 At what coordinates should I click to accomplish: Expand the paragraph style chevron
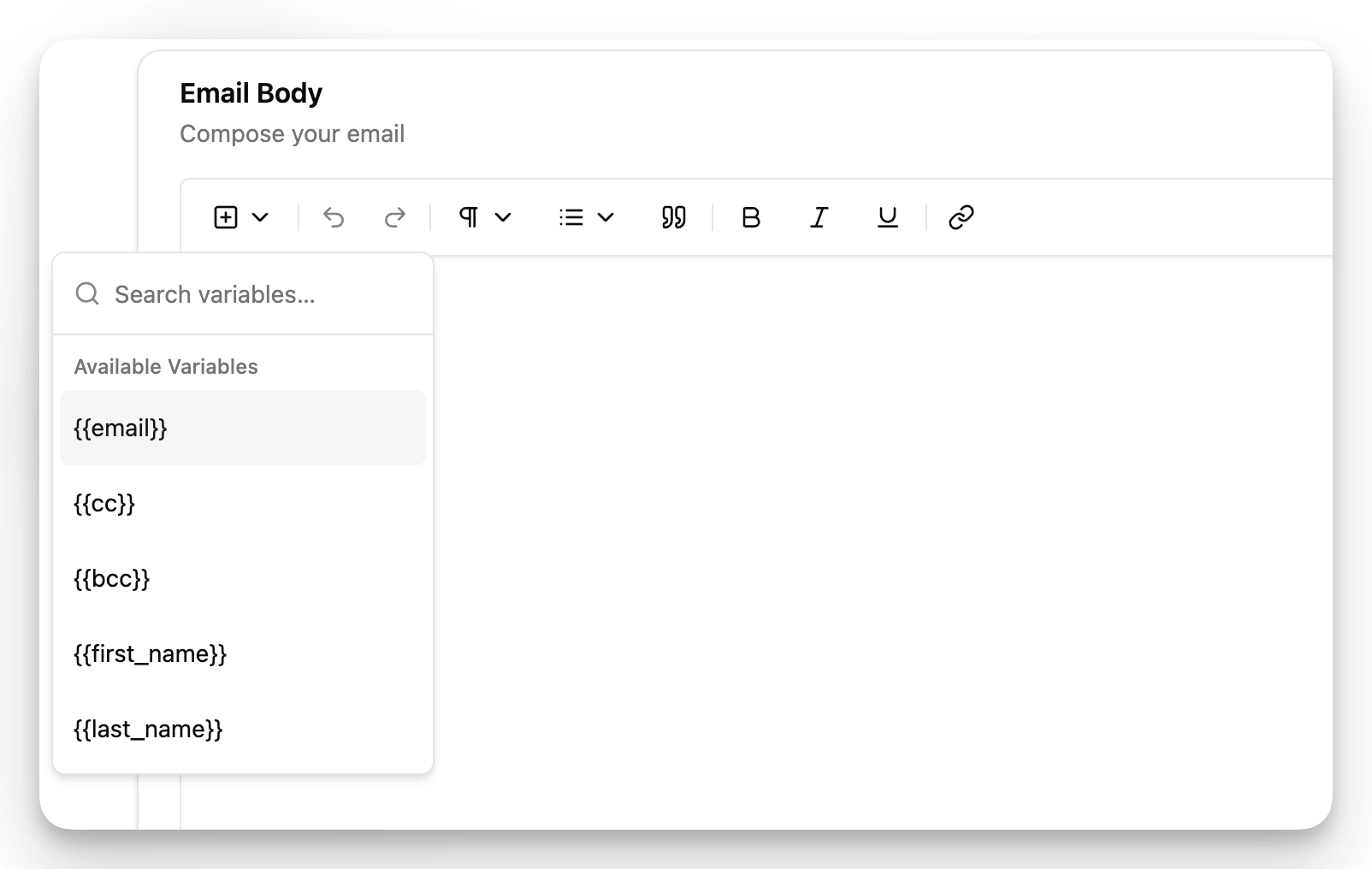[503, 217]
